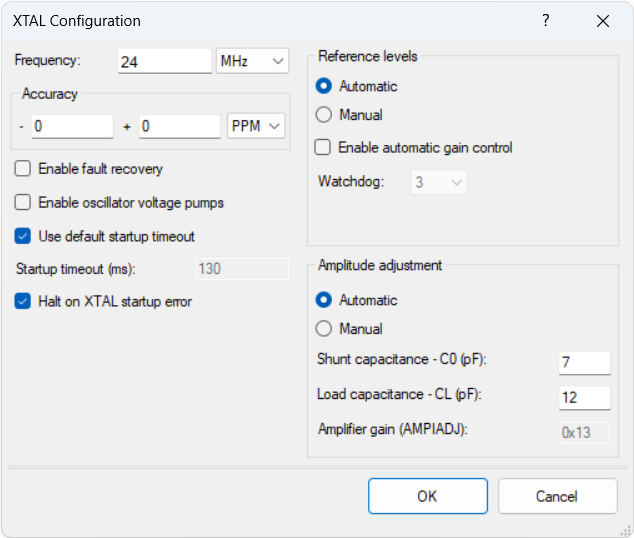
Task: Open the MHz frequency unit dropdown
Action: pos(252,61)
